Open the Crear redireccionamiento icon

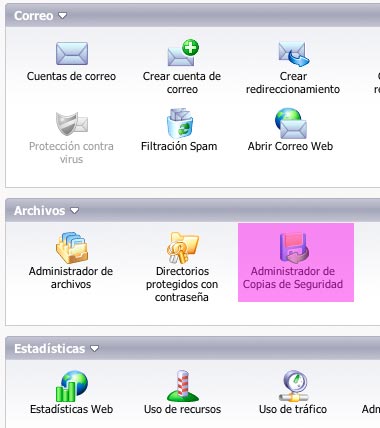(x=293, y=54)
